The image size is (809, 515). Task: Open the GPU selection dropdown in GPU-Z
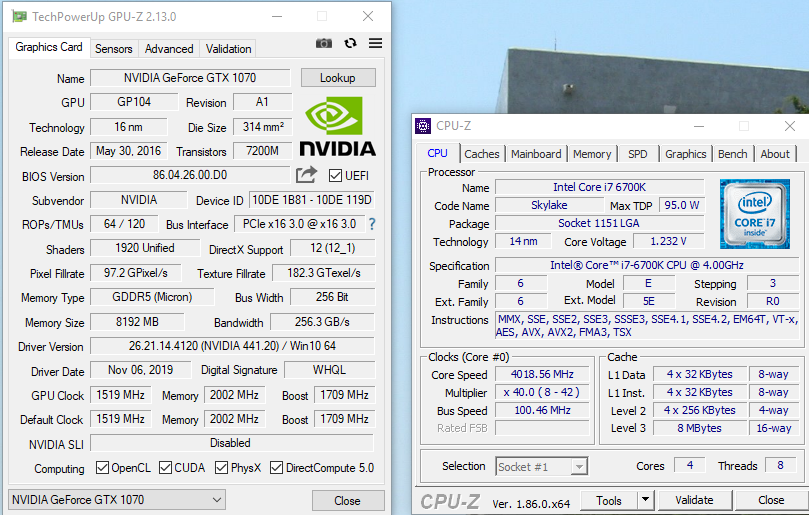pyautogui.click(x=117, y=500)
